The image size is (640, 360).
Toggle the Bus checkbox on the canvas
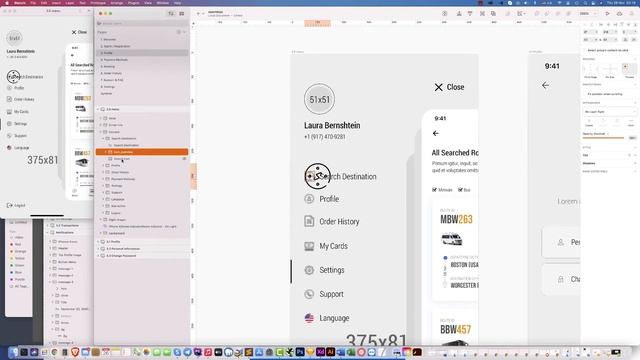coord(460,190)
